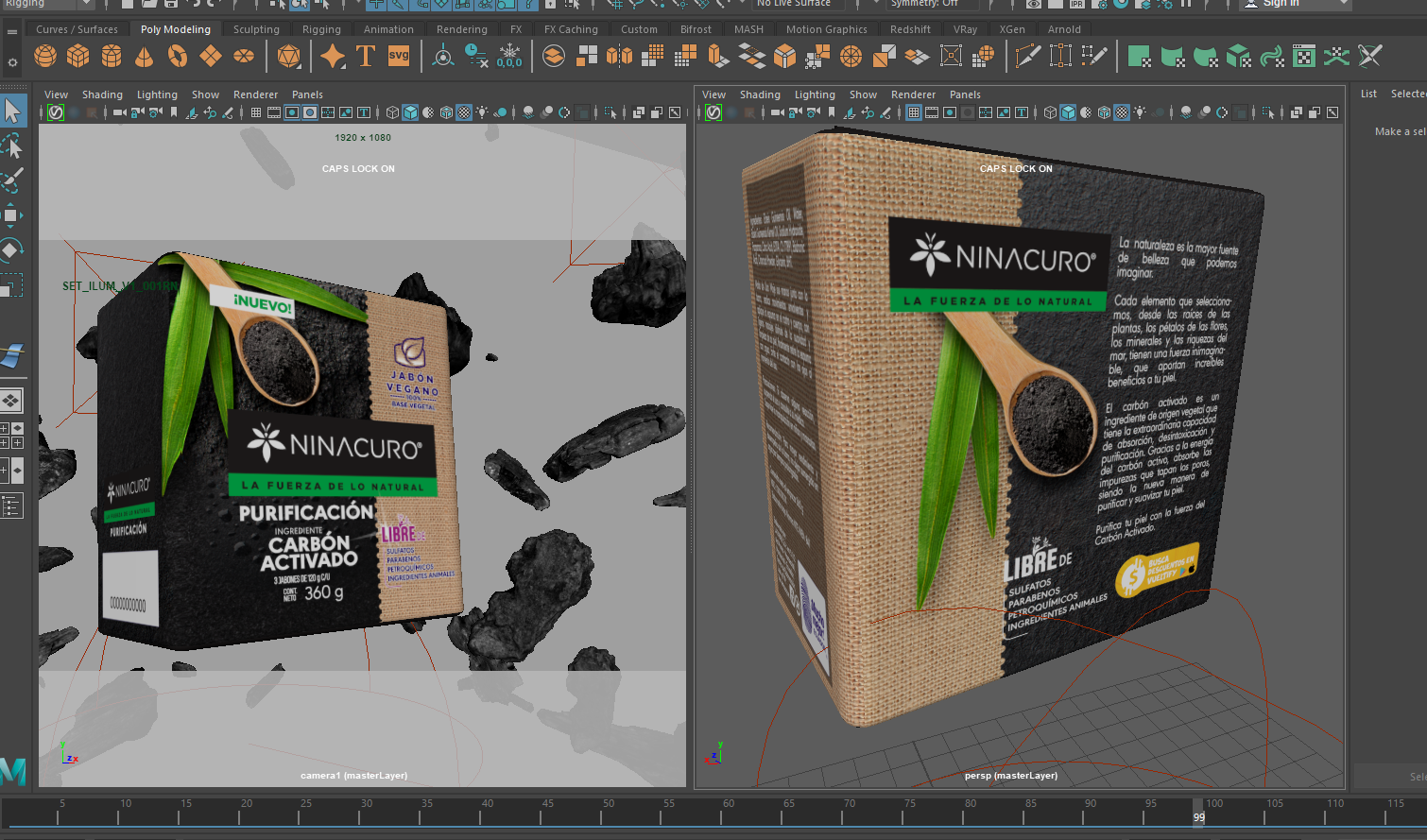The height and width of the screenshot is (840, 1427).
Task: Click the shelf settings gear icon
Action: click(x=12, y=63)
